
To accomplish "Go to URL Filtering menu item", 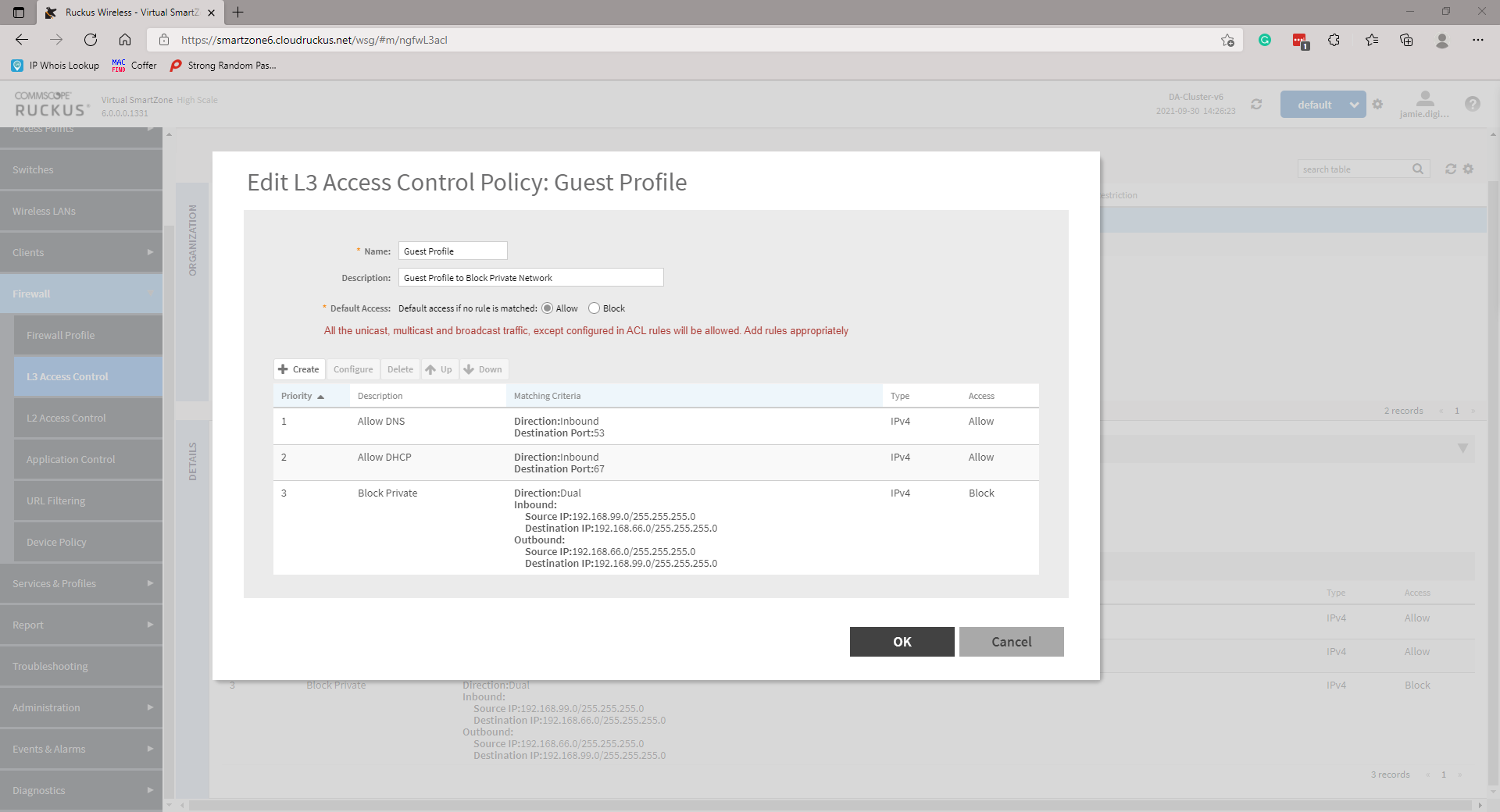I will [56, 500].
